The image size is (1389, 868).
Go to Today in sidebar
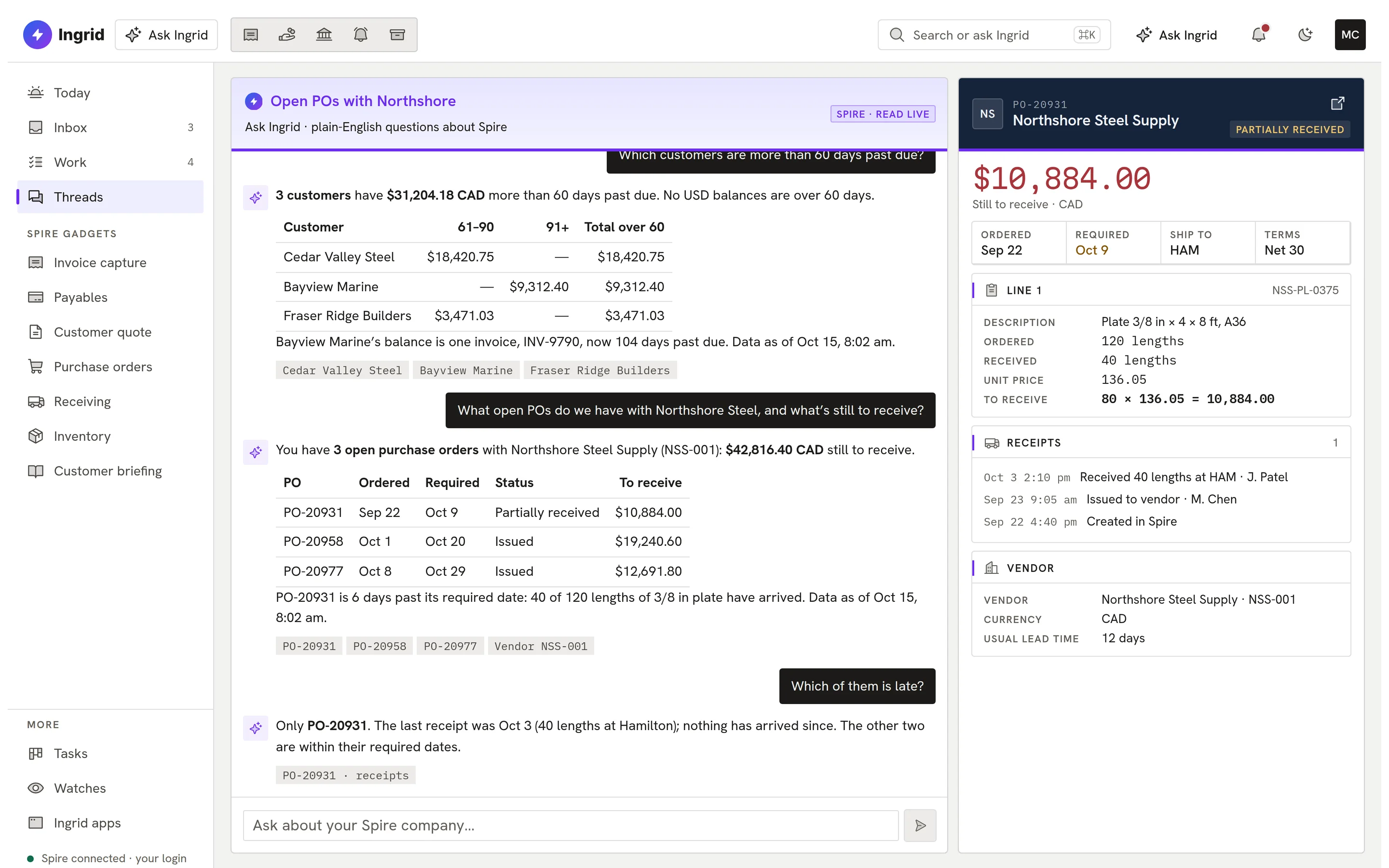pyautogui.click(x=110, y=93)
